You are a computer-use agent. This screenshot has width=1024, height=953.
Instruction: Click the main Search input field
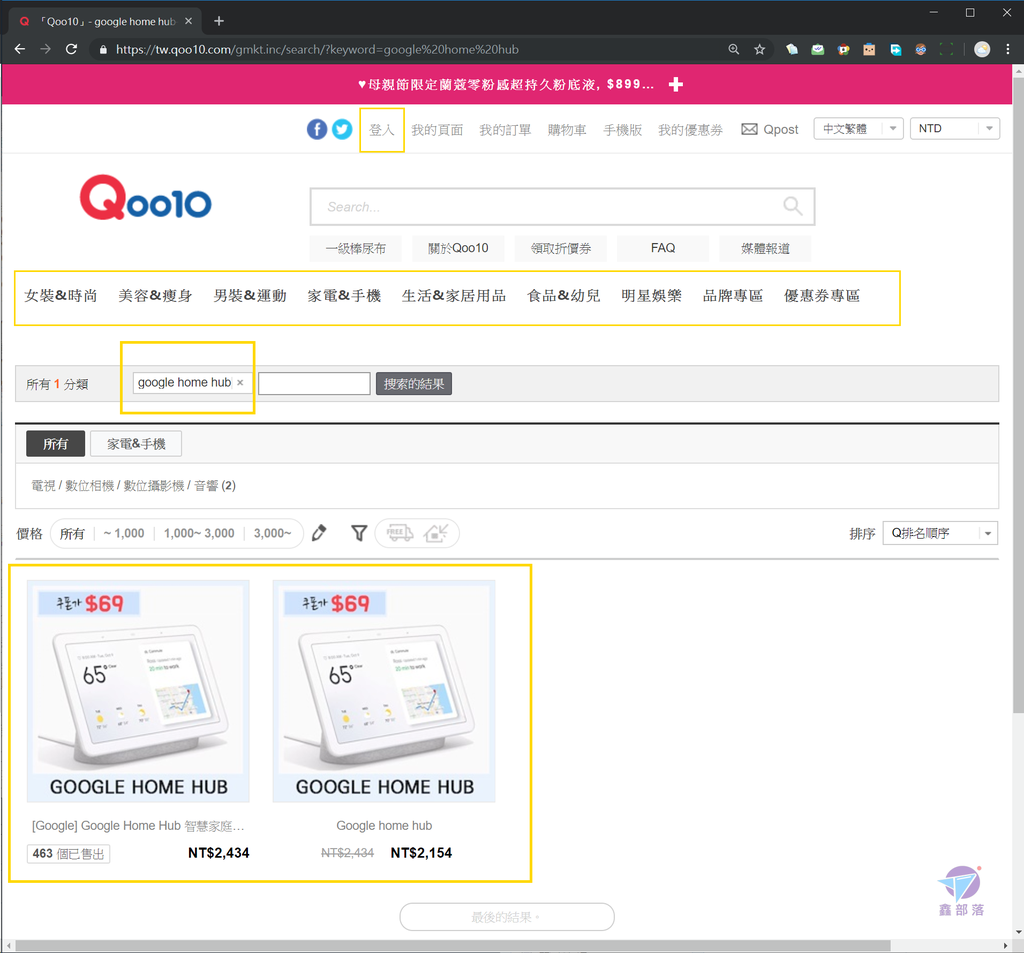click(562, 206)
